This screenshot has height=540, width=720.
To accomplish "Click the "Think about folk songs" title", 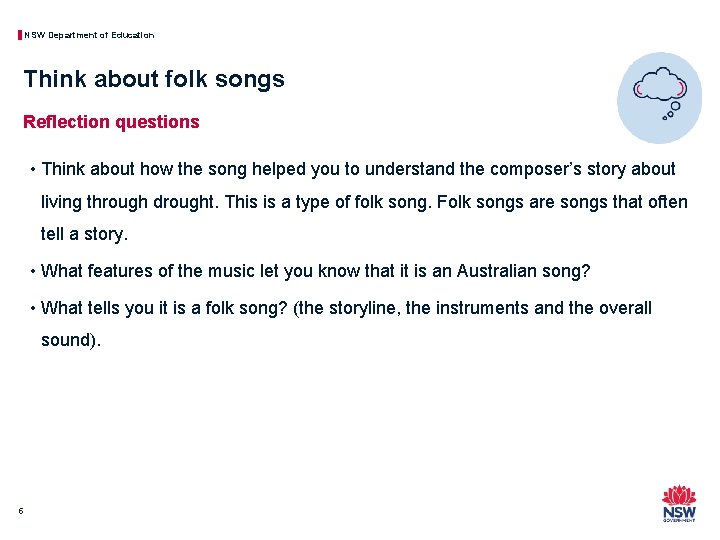I will coord(154,79).
